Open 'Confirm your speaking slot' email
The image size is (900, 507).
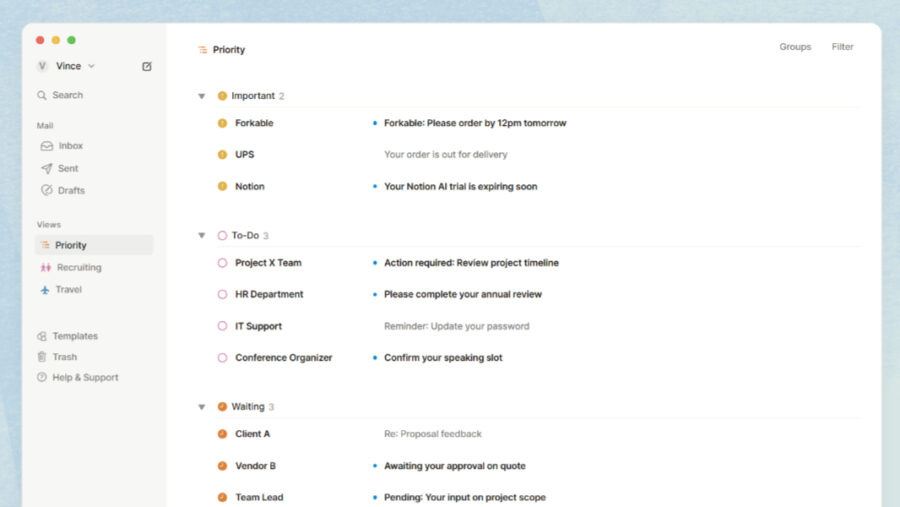click(443, 358)
